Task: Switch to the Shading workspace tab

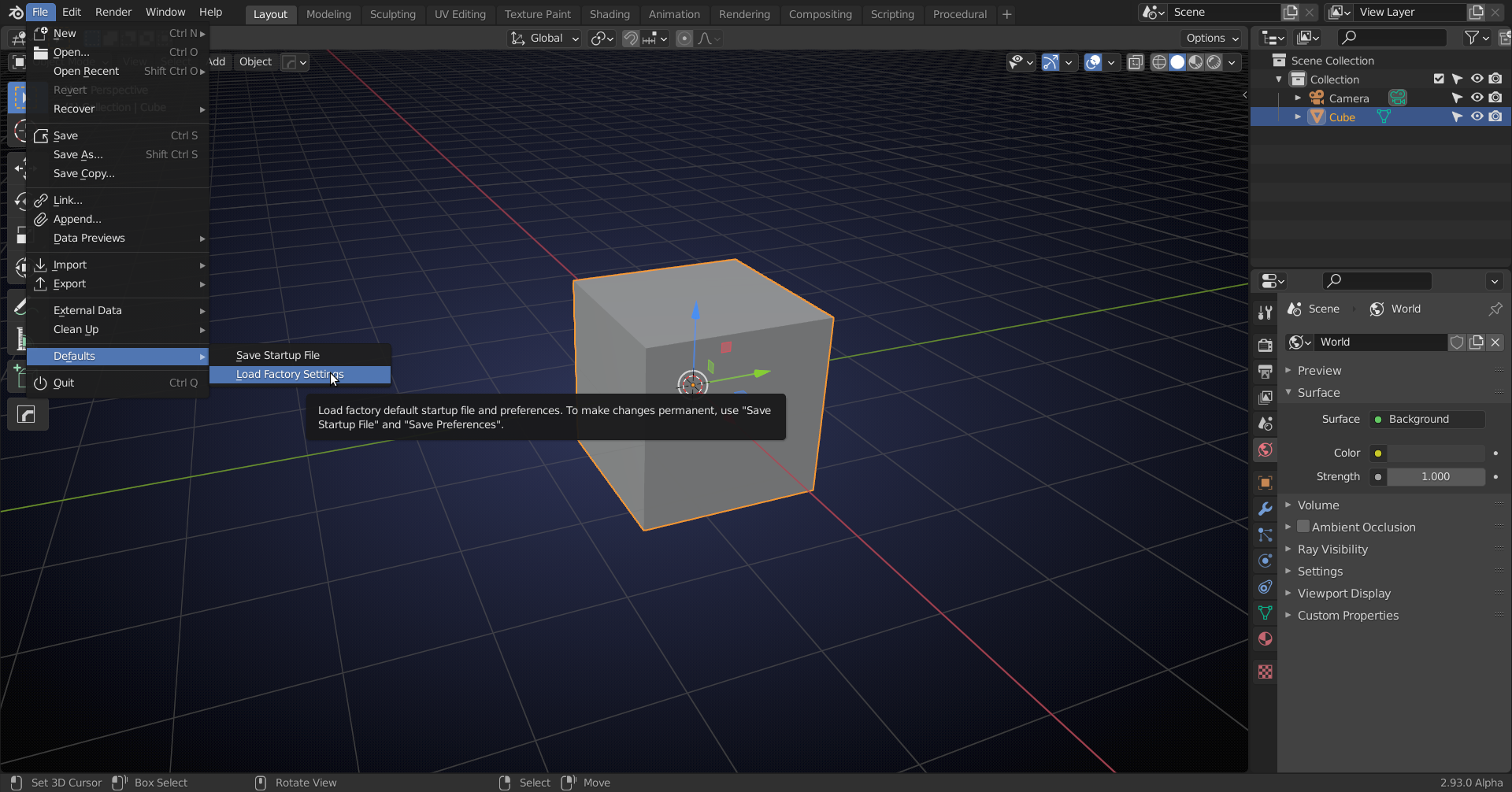Action: tap(610, 14)
